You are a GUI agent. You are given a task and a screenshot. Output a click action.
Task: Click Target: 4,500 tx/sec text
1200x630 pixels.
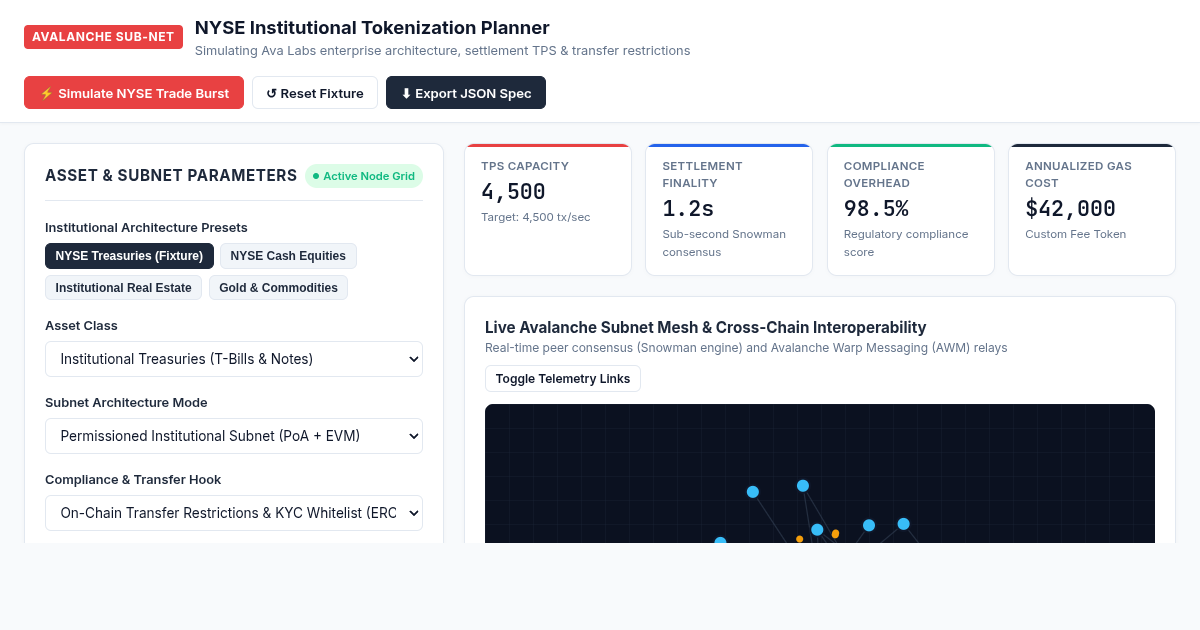coord(535,217)
